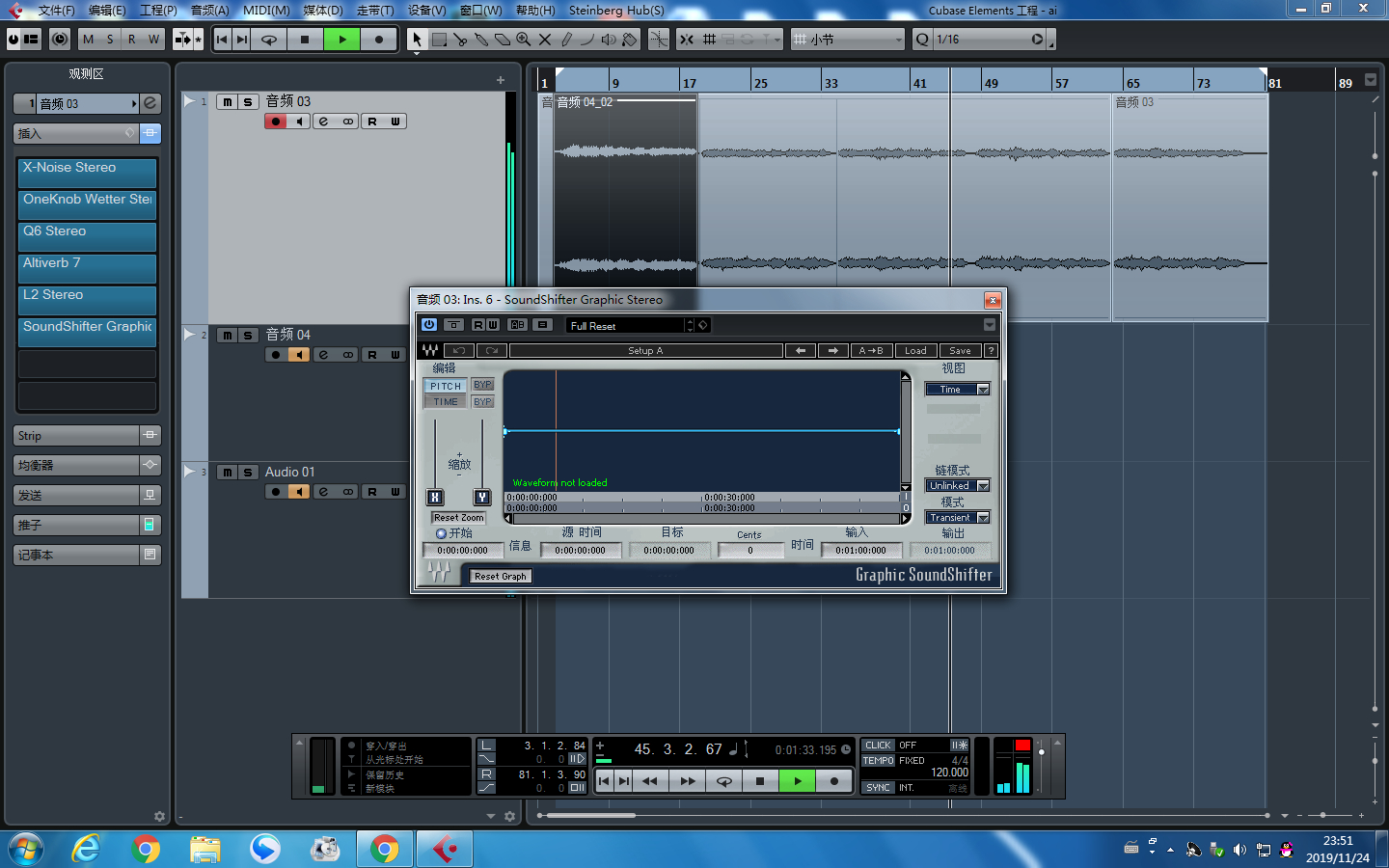Click the Snap to Zero Crossing icon

coord(659,40)
